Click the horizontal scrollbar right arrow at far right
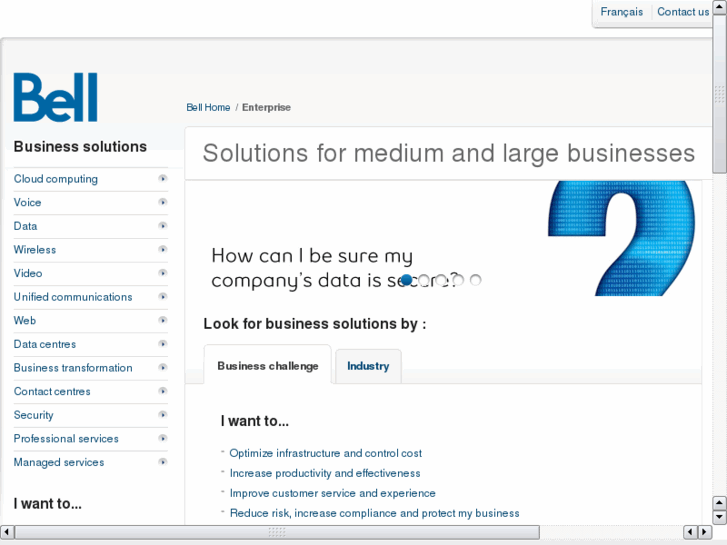The height and width of the screenshot is (545, 727). [705, 532]
